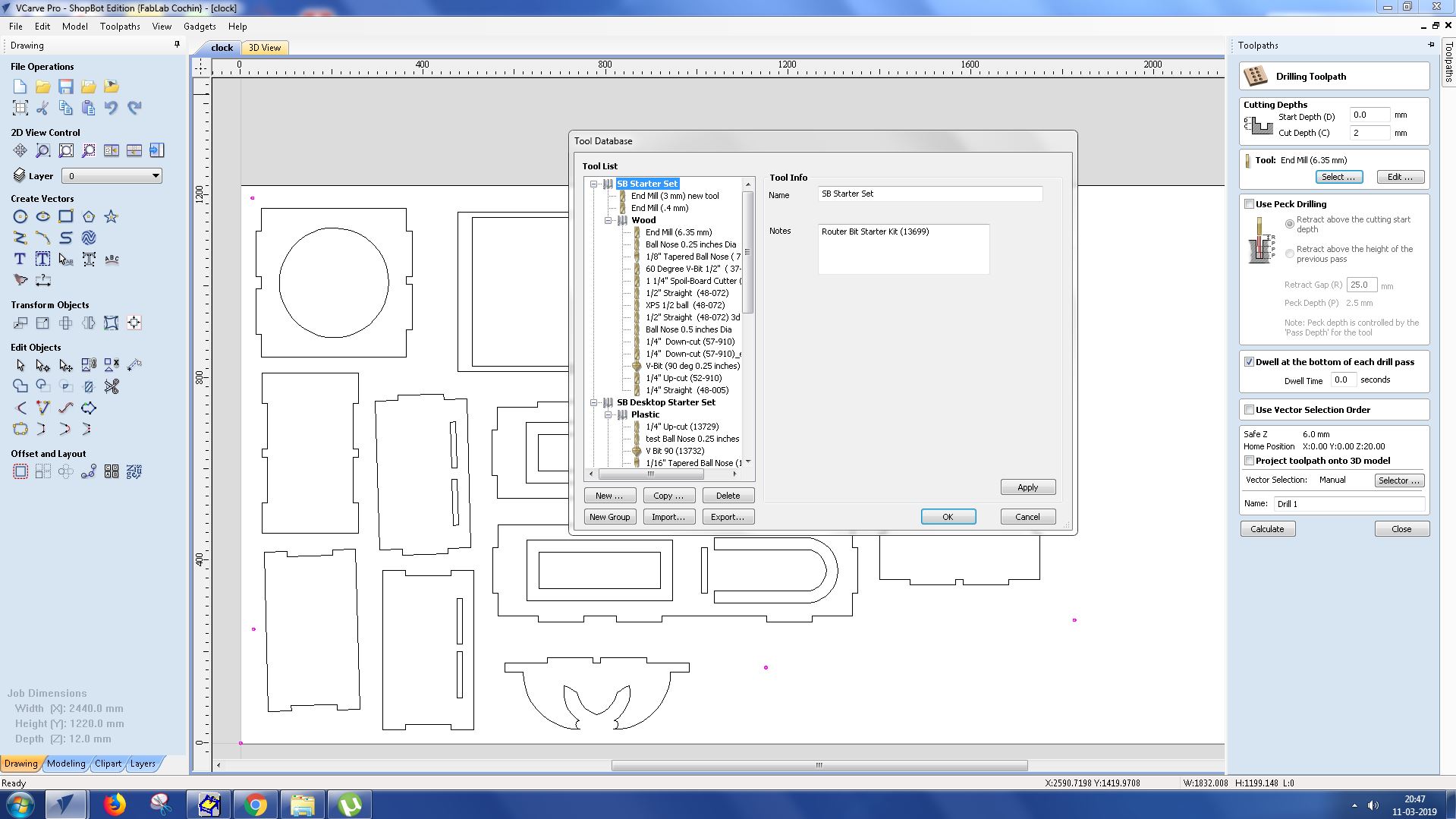Image resolution: width=1456 pixels, height=819 pixels.
Task: Select the Draw Ellipse tool
Action: [x=43, y=216]
